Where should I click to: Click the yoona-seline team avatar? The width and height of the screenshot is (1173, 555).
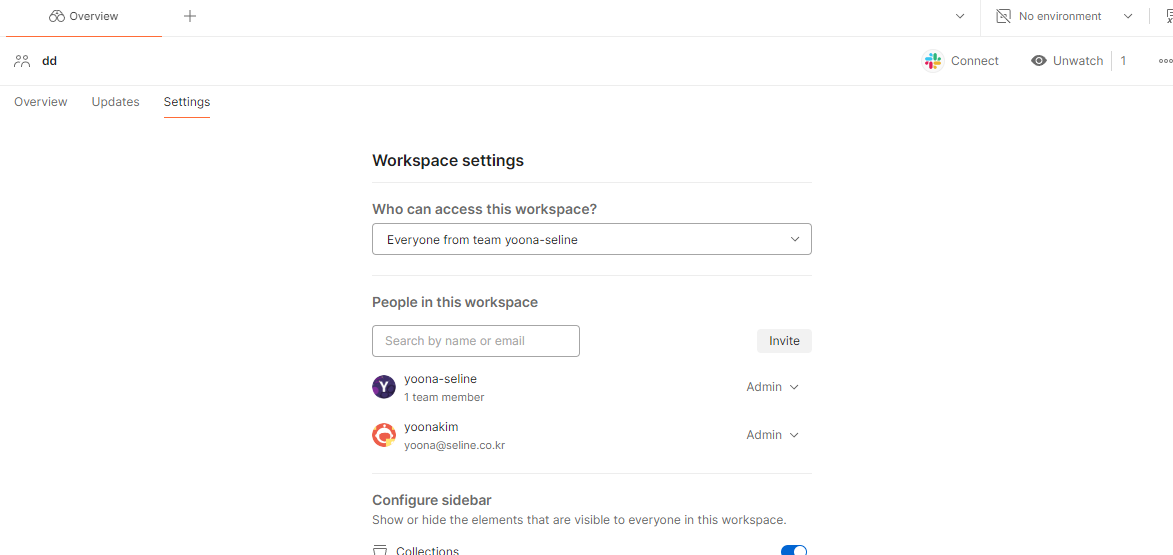point(384,387)
